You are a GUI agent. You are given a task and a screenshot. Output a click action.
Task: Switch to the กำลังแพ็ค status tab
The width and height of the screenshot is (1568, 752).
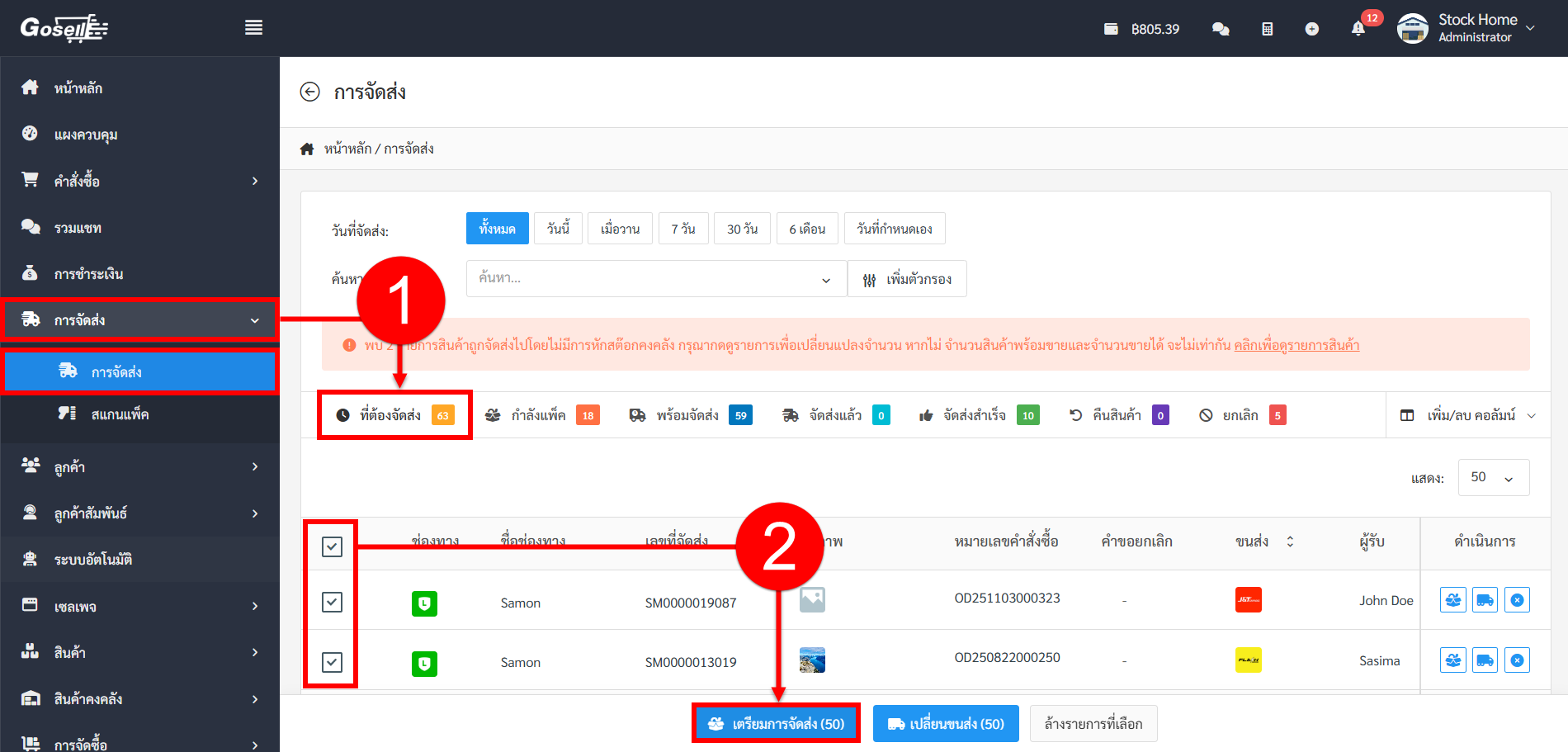point(541,415)
